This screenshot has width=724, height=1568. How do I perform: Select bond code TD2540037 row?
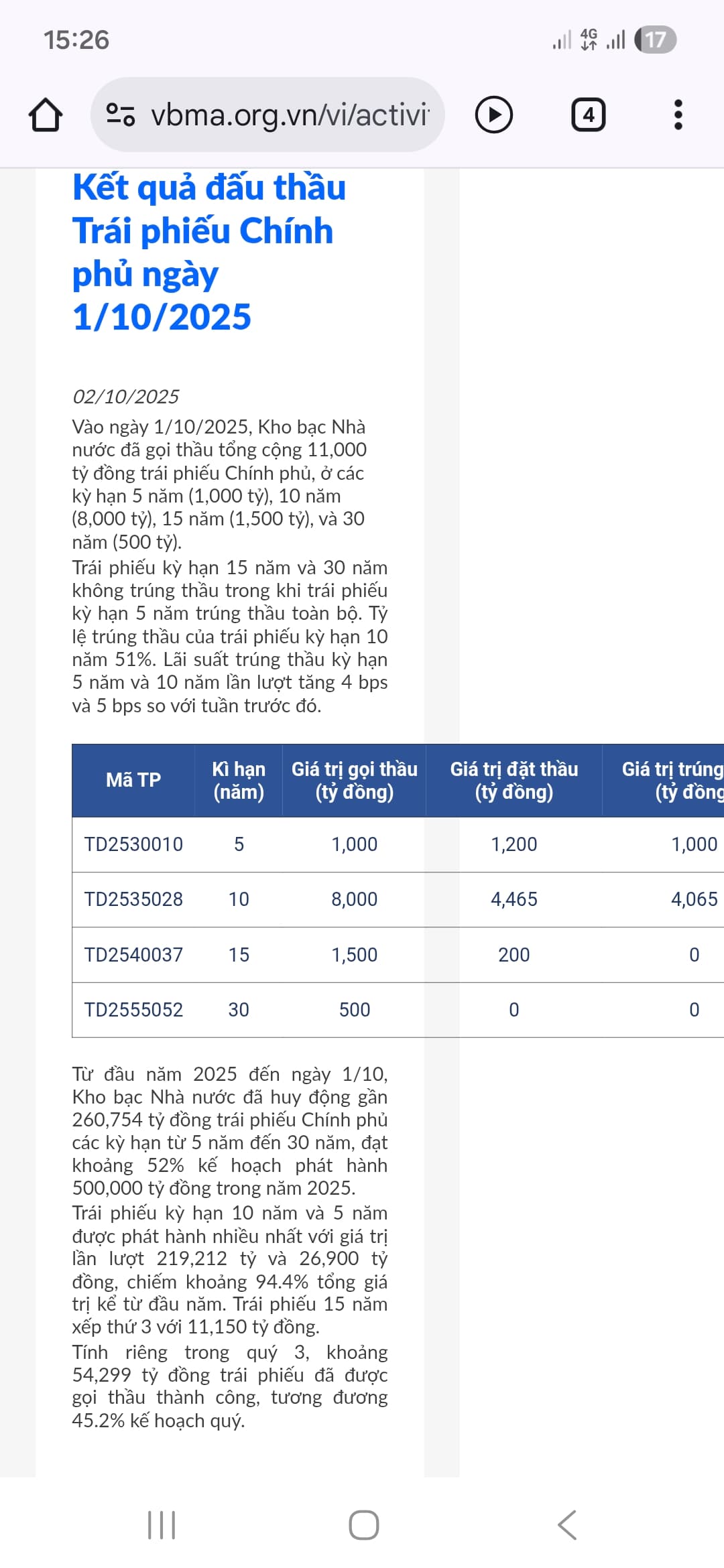133,955
